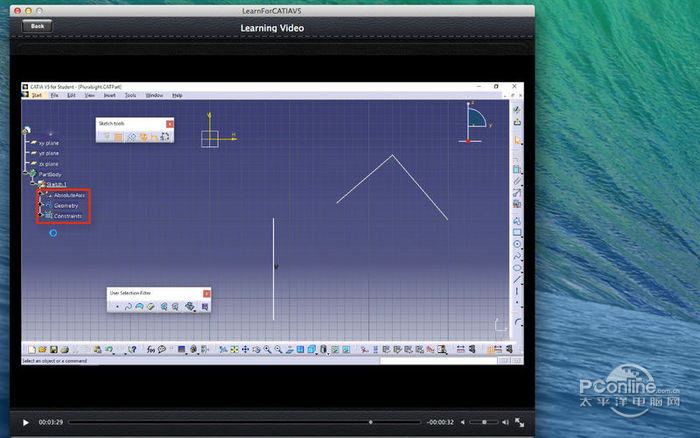The height and width of the screenshot is (438, 700).
Task: Close the User Selection Filter toolbar
Action: tap(206, 293)
